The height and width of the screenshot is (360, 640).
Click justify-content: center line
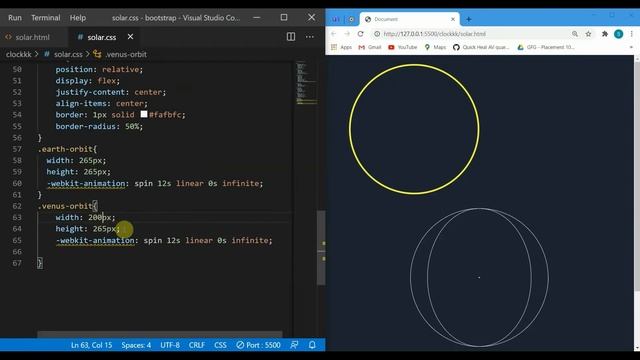pyautogui.click(x=111, y=92)
